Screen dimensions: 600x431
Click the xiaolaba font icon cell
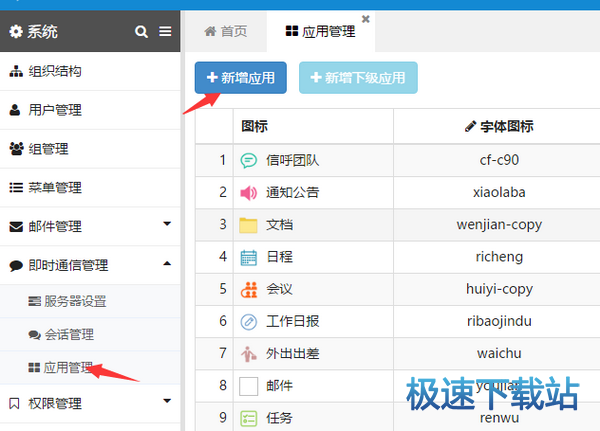499,192
